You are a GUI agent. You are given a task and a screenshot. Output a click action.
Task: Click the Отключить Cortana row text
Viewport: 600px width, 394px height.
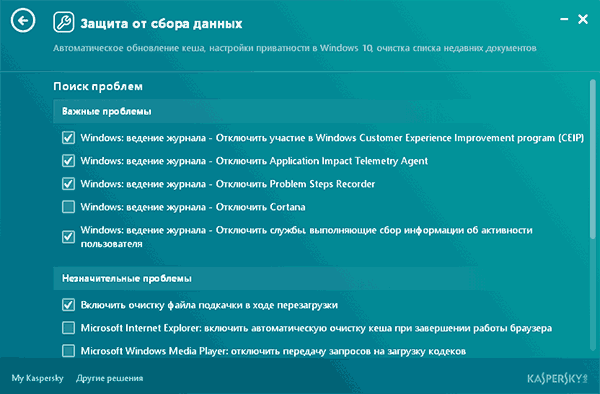coord(193,207)
